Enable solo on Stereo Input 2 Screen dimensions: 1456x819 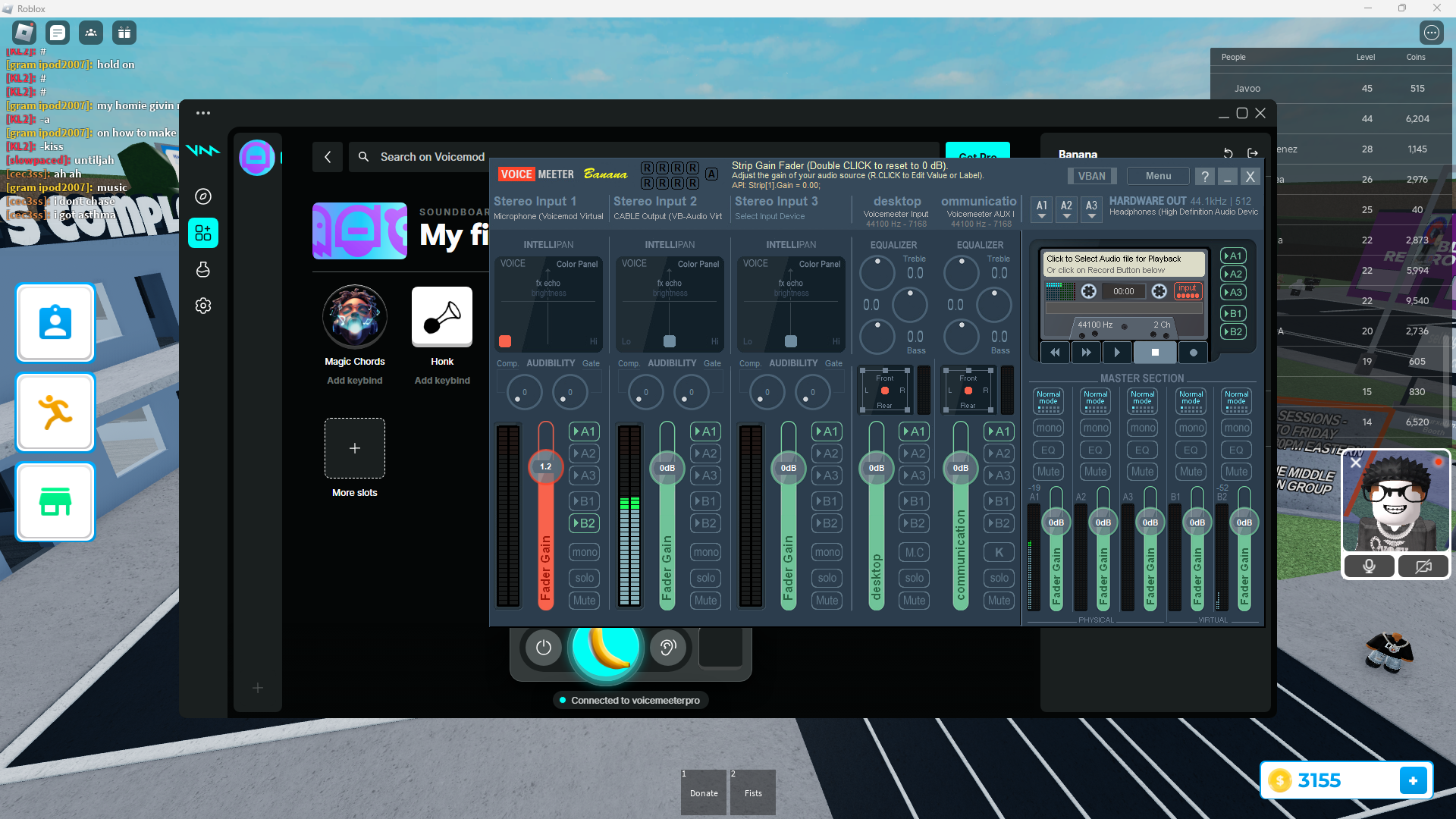706,578
